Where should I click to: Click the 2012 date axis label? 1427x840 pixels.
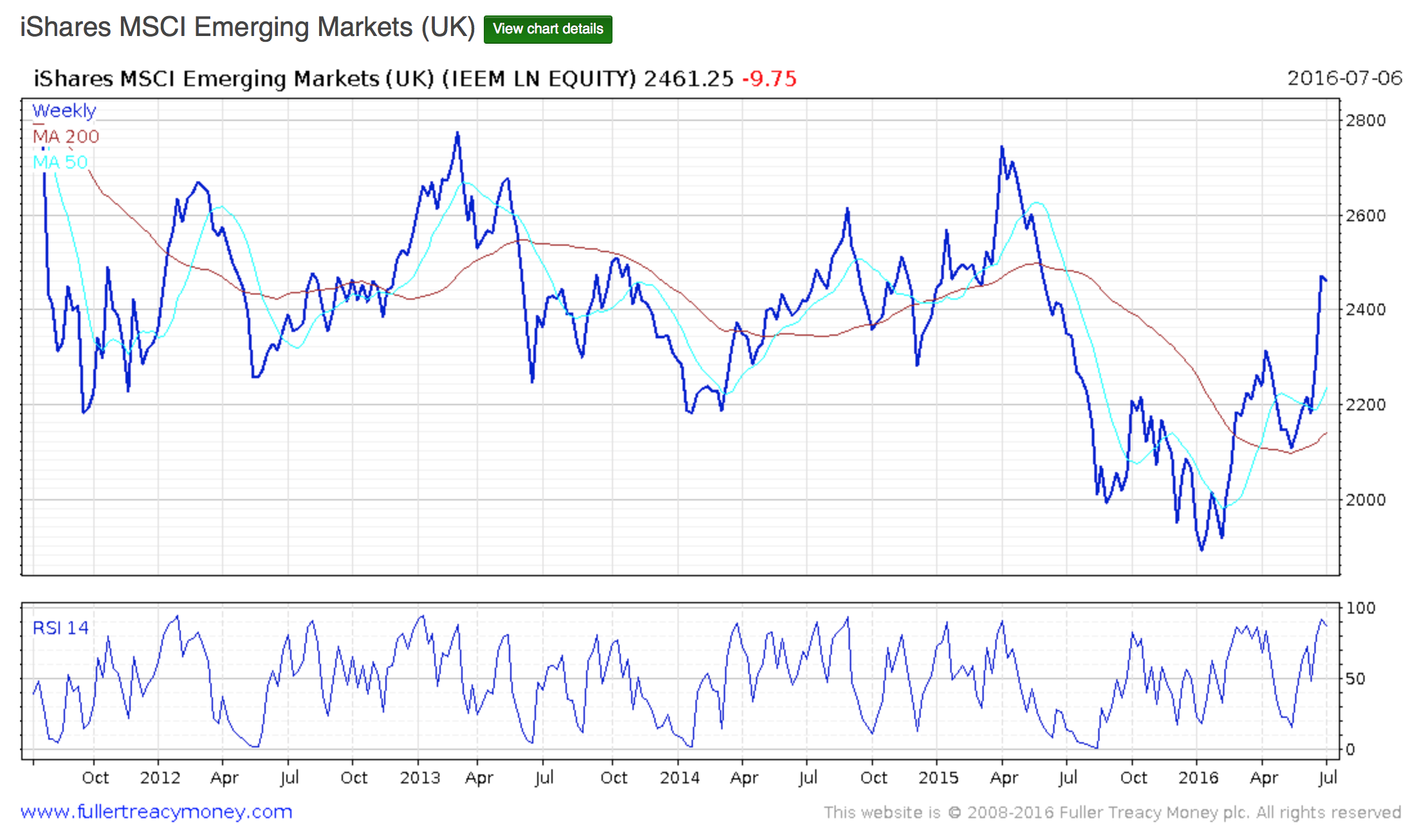(160, 778)
